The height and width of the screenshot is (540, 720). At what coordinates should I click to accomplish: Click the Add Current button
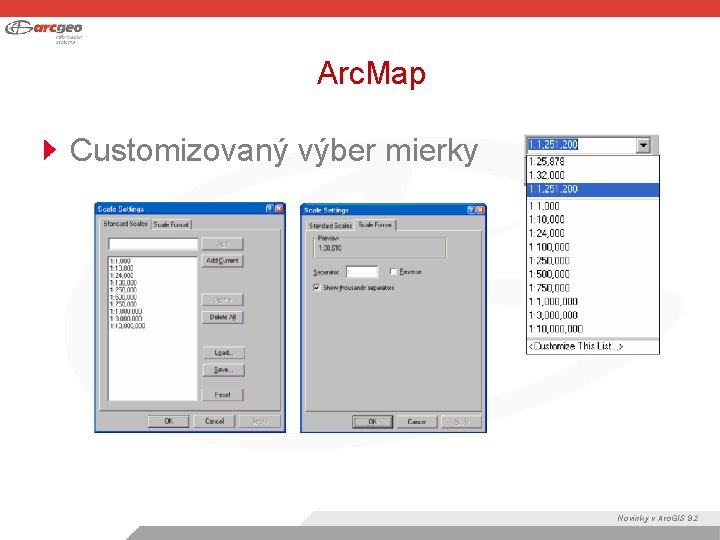222,261
